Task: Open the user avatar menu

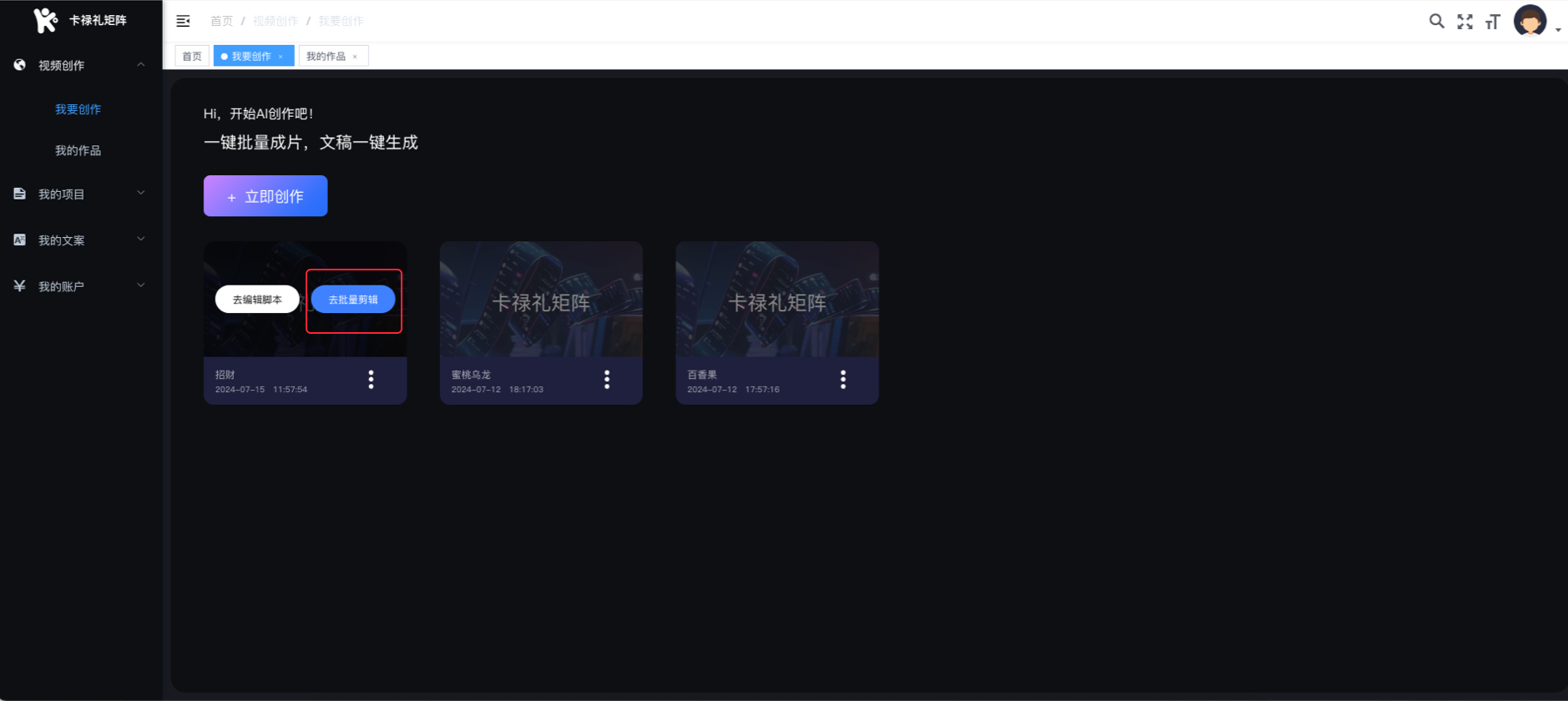Action: (1530, 21)
